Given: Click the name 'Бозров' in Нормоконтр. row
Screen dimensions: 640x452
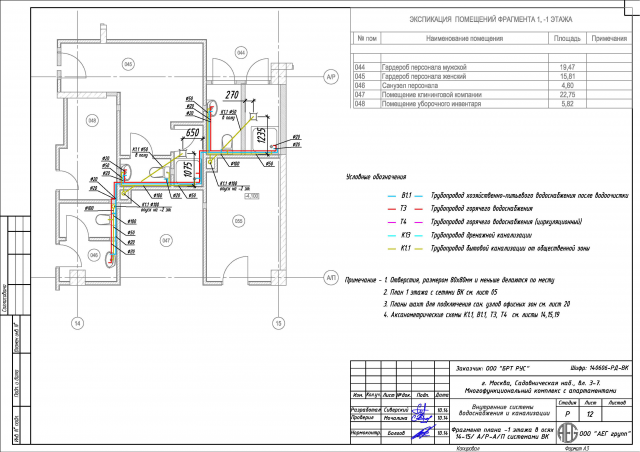Looking at the screenshot, I should click(x=396, y=433).
